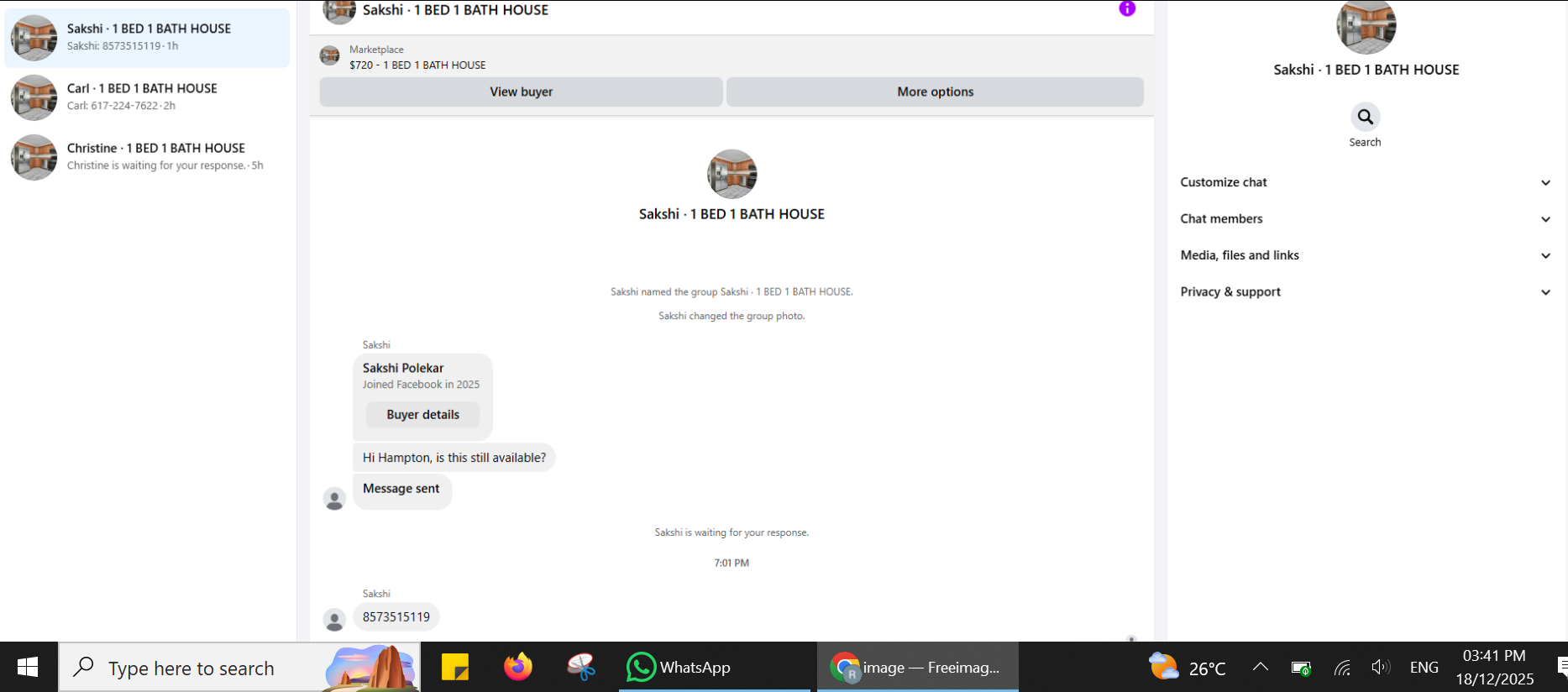Click the Message sent bubble
The image size is (1568, 692).
point(401,490)
